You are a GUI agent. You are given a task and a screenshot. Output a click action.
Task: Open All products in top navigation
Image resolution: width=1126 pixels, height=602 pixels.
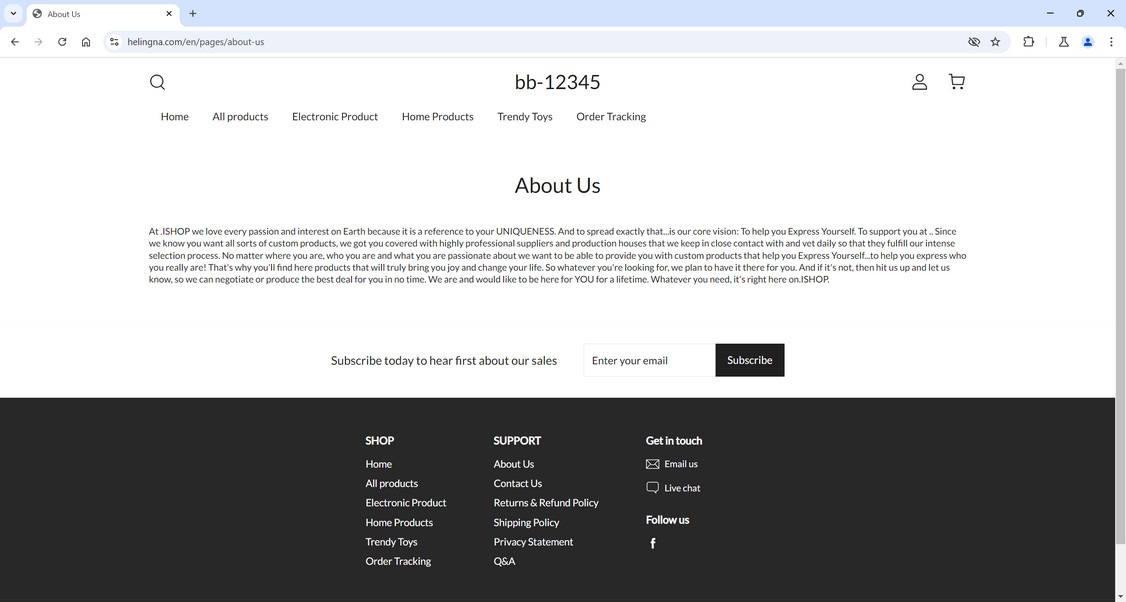point(240,116)
